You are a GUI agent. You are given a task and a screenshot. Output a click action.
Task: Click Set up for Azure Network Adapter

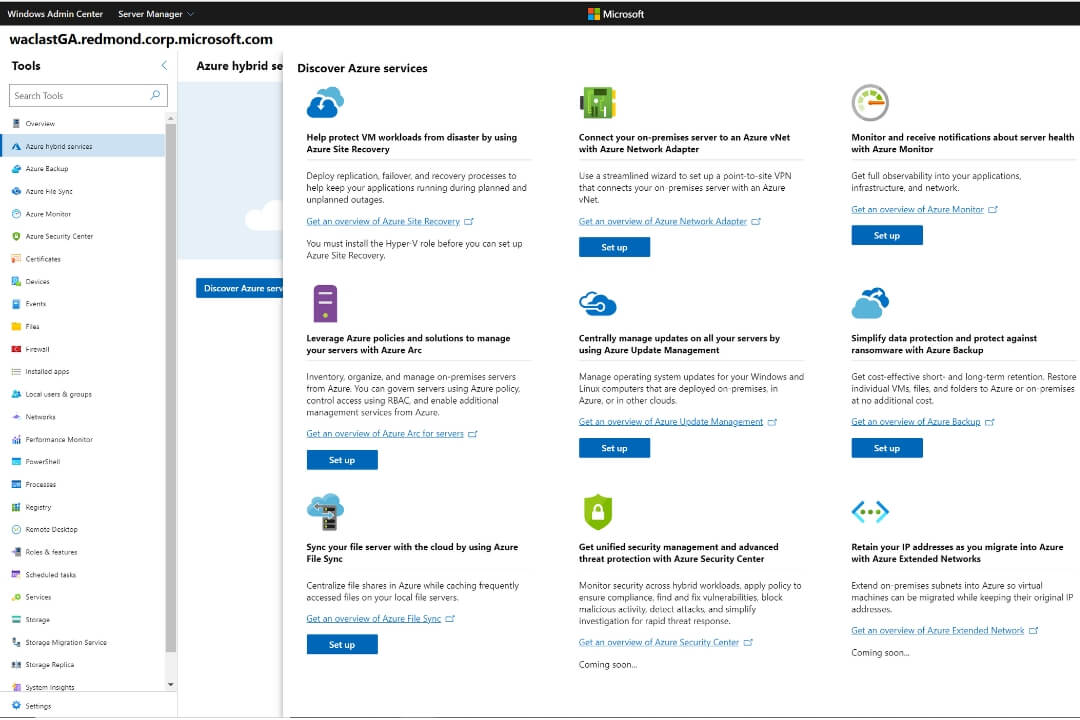pyautogui.click(x=614, y=247)
